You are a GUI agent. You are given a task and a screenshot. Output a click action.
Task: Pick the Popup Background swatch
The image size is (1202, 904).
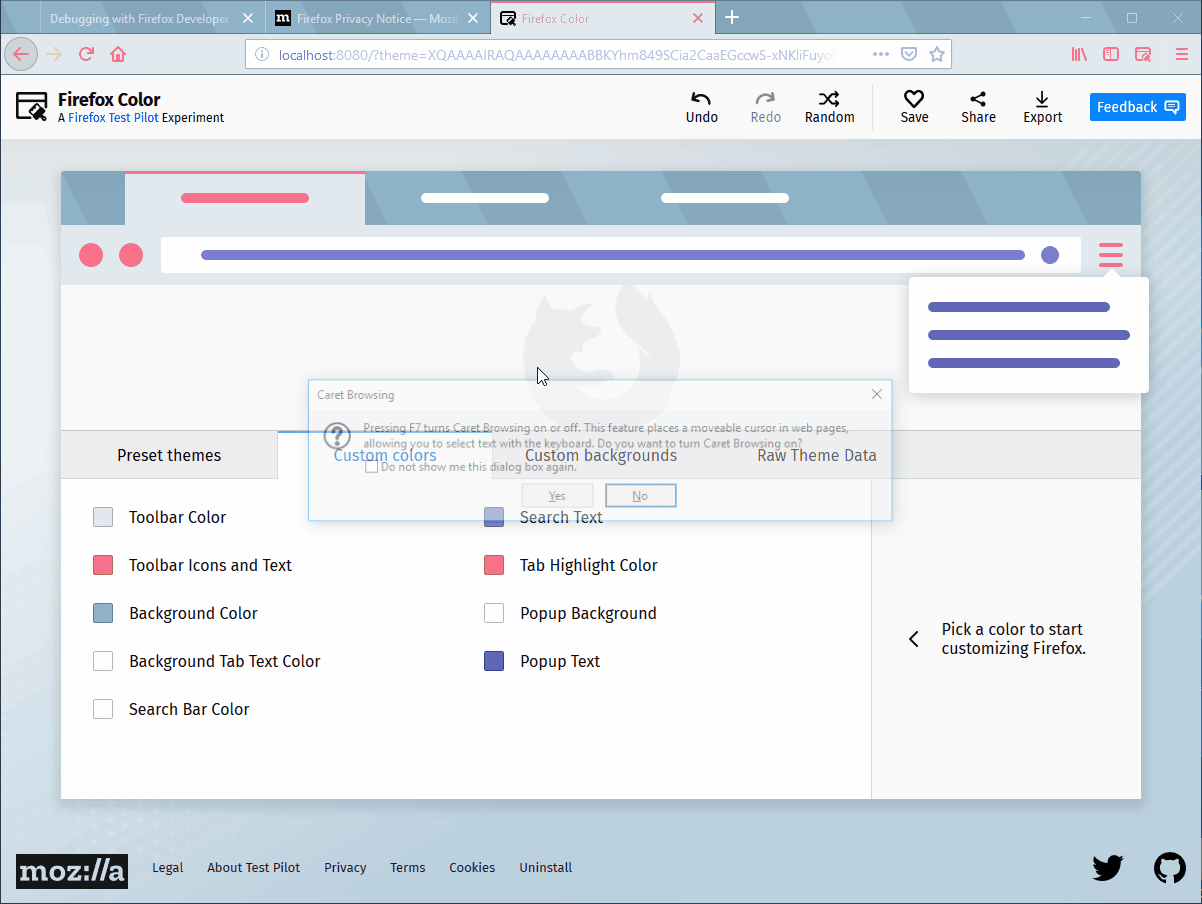pyautogui.click(x=494, y=613)
